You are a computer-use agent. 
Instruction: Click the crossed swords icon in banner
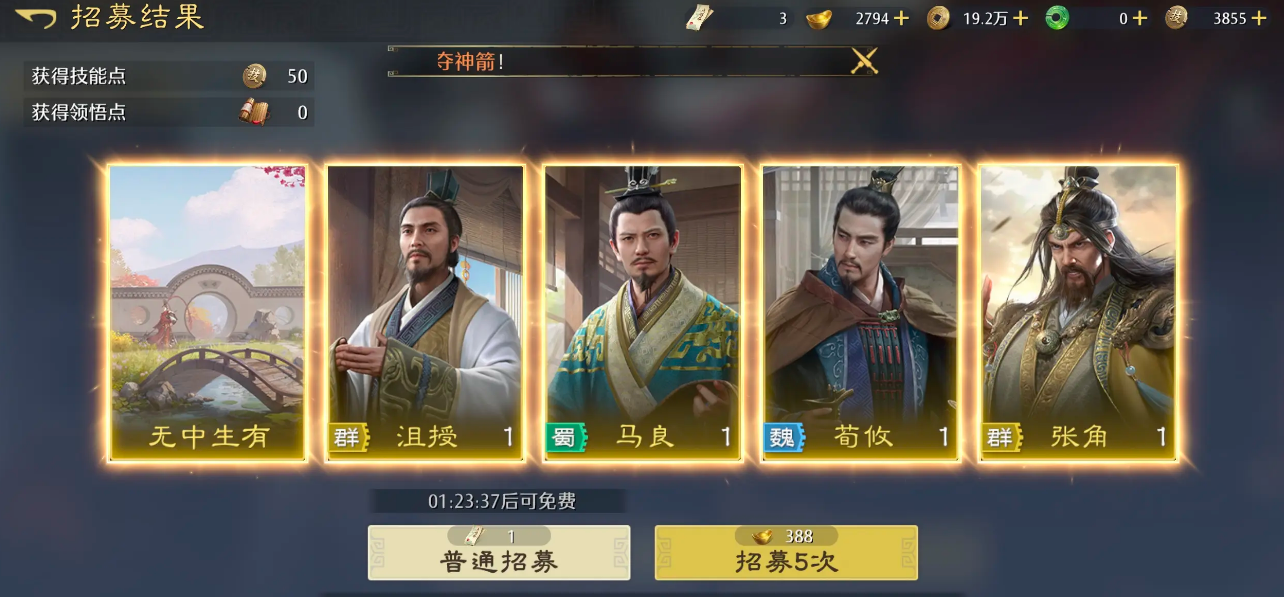[864, 61]
